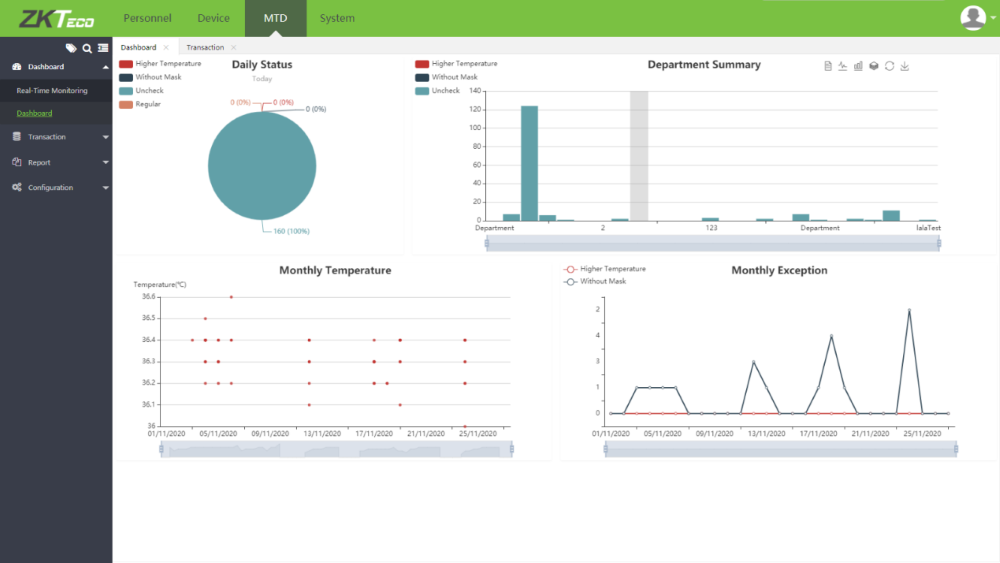Open Real-Time Monitoring page
1000x563 pixels.
(52, 91)
